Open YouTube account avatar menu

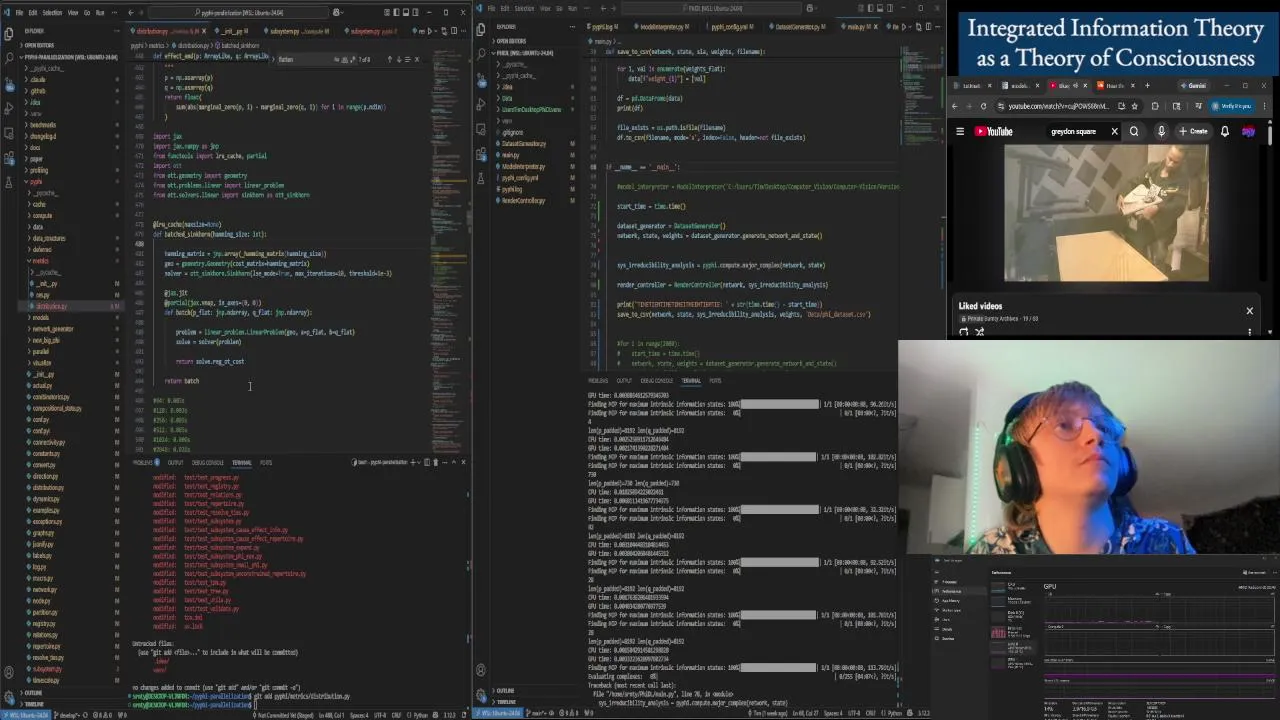(1248, 131)
